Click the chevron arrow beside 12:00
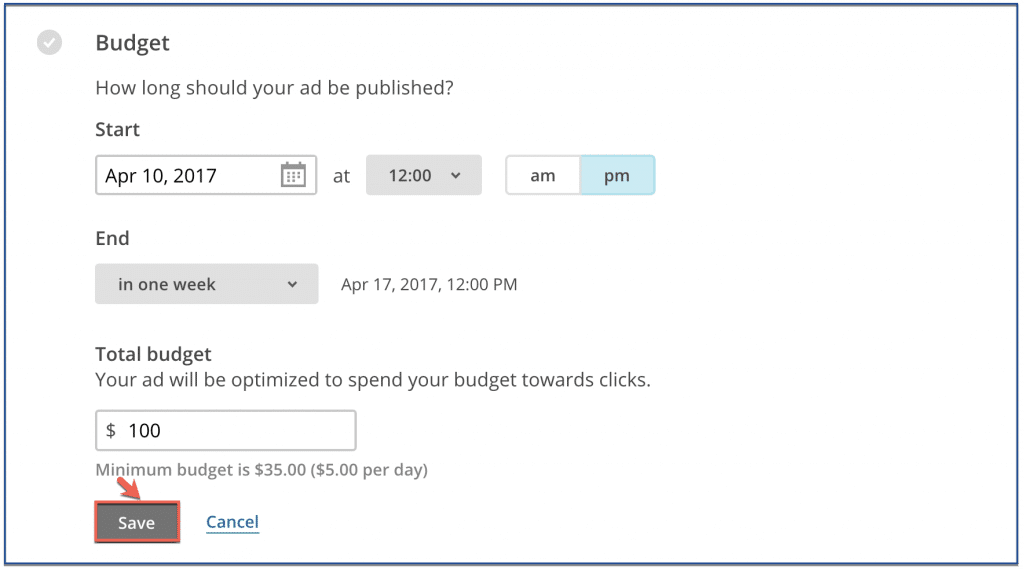This screenshot has height=570, width=1024. [x=456, y=175]
